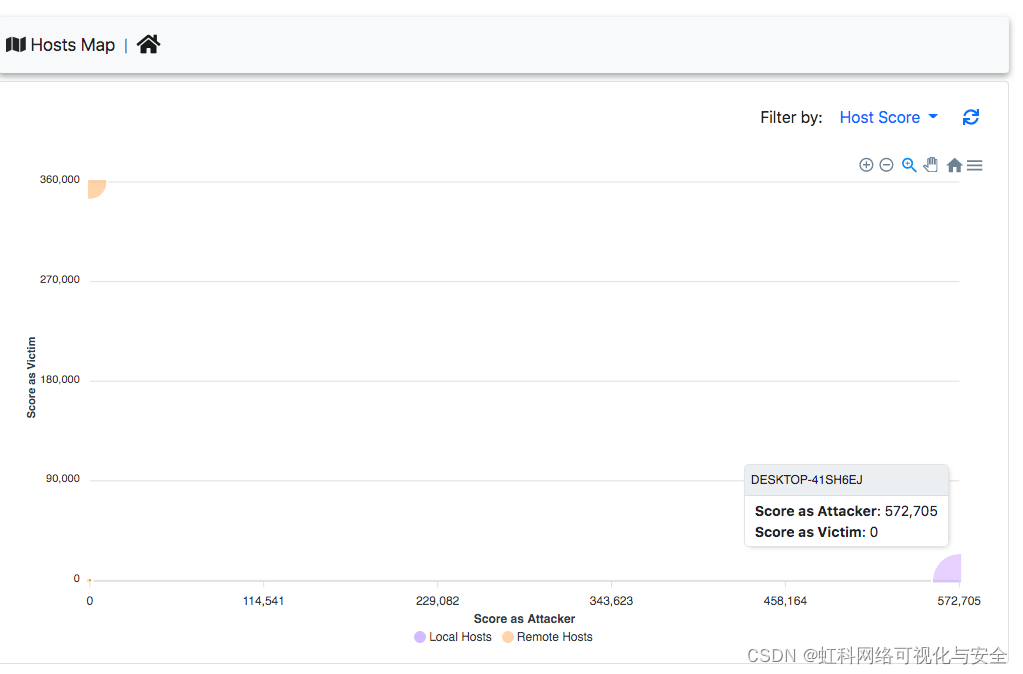Toggle Local Hosts legend series
This screenshot has height=674, width=1023.
(453, 637)
